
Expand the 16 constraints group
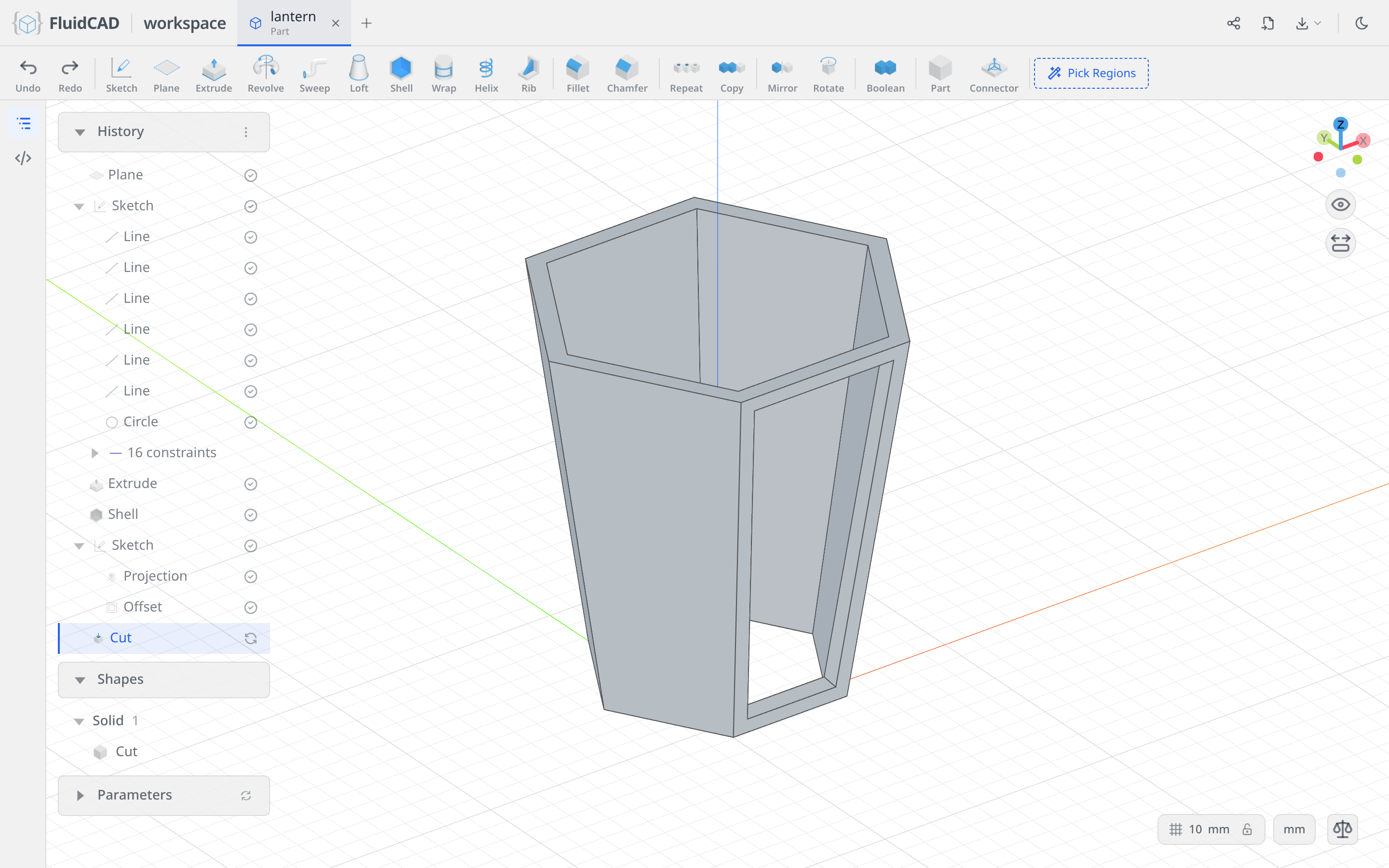point(95,453)
